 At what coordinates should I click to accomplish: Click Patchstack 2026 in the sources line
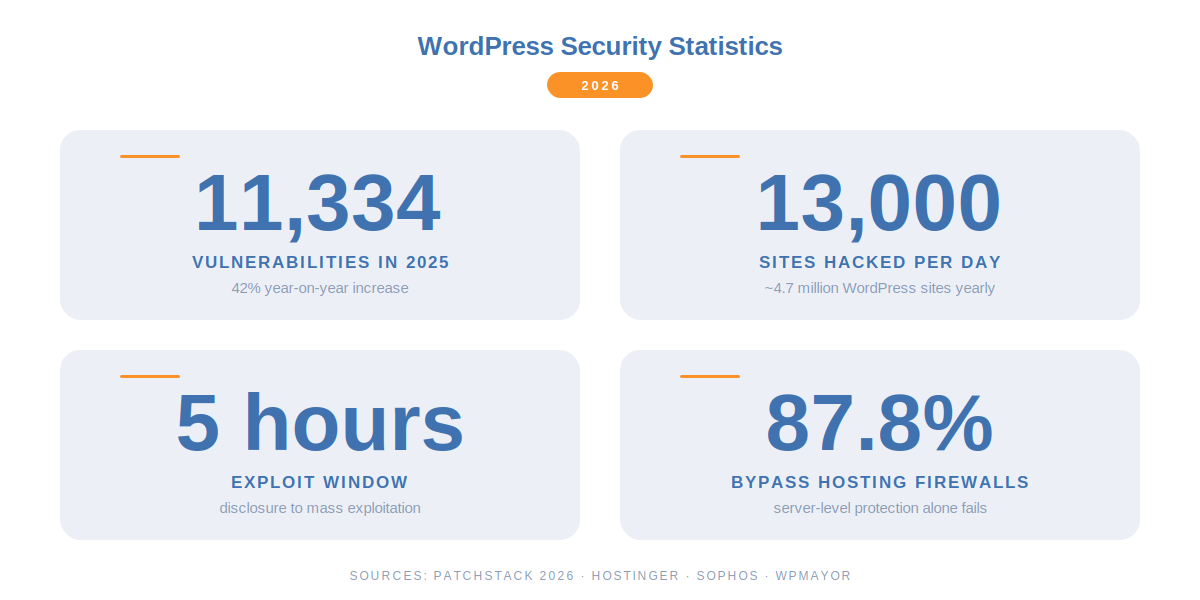click(x=504, y=576)
